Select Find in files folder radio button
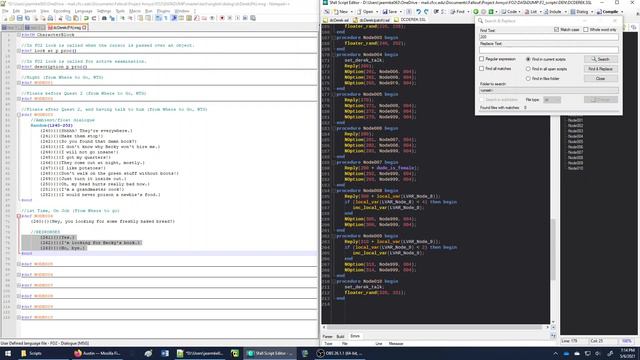This screenshot has width=640, height=360. point(528,78)
